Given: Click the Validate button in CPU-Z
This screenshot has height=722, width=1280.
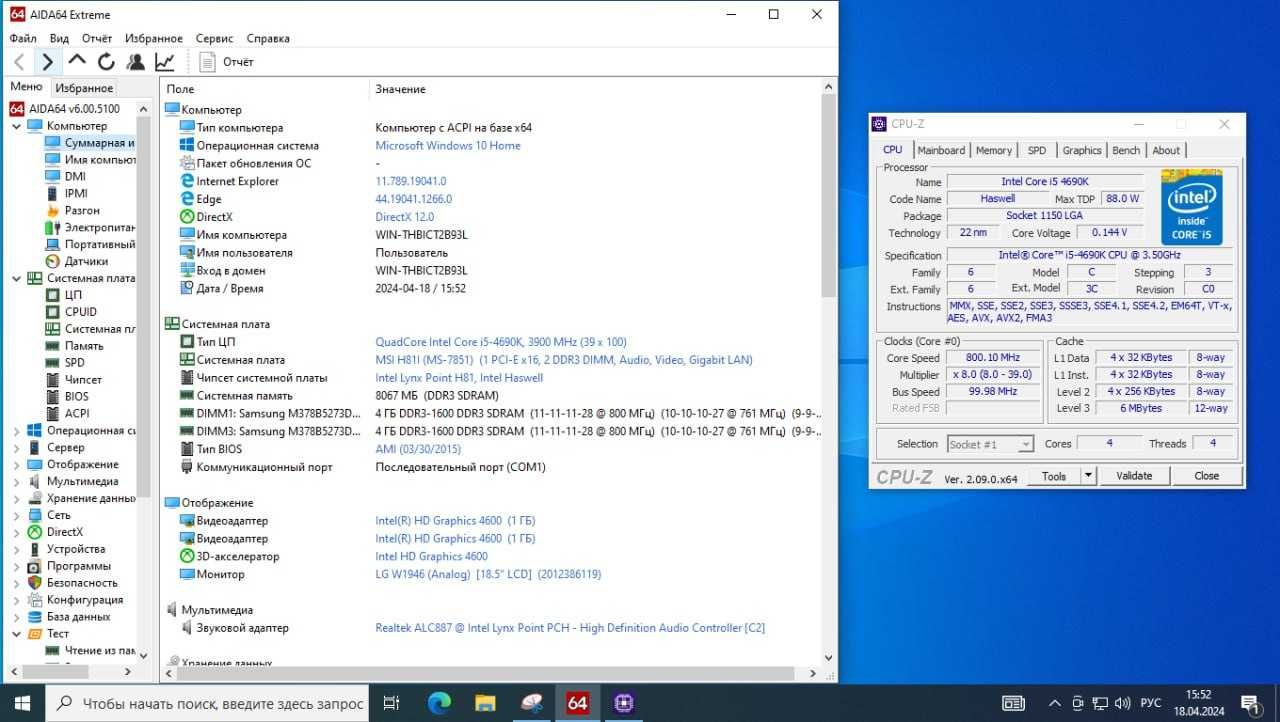Looking at the screenshot, I should coord(1134,476).
